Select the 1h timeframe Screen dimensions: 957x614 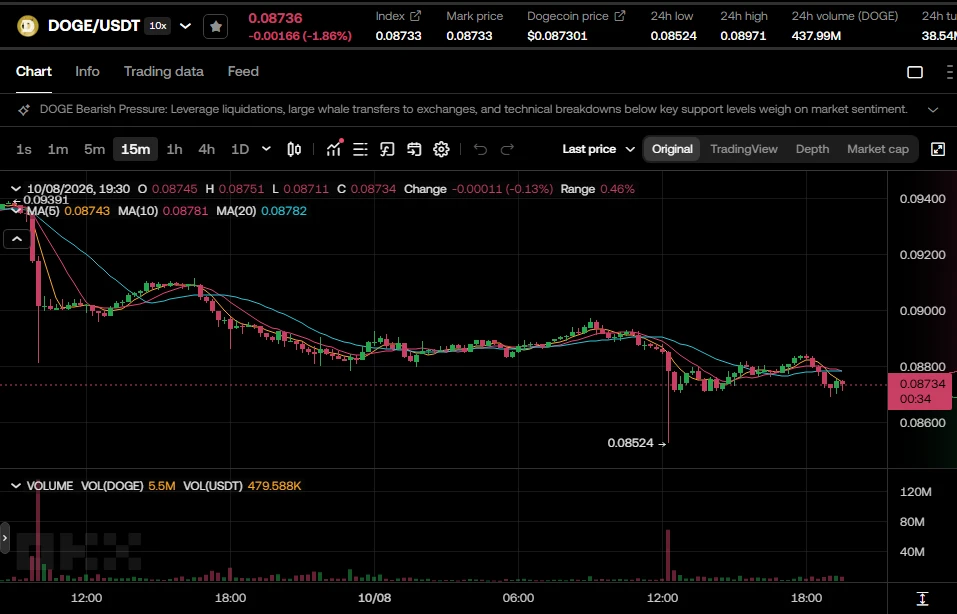click(175, 150)
